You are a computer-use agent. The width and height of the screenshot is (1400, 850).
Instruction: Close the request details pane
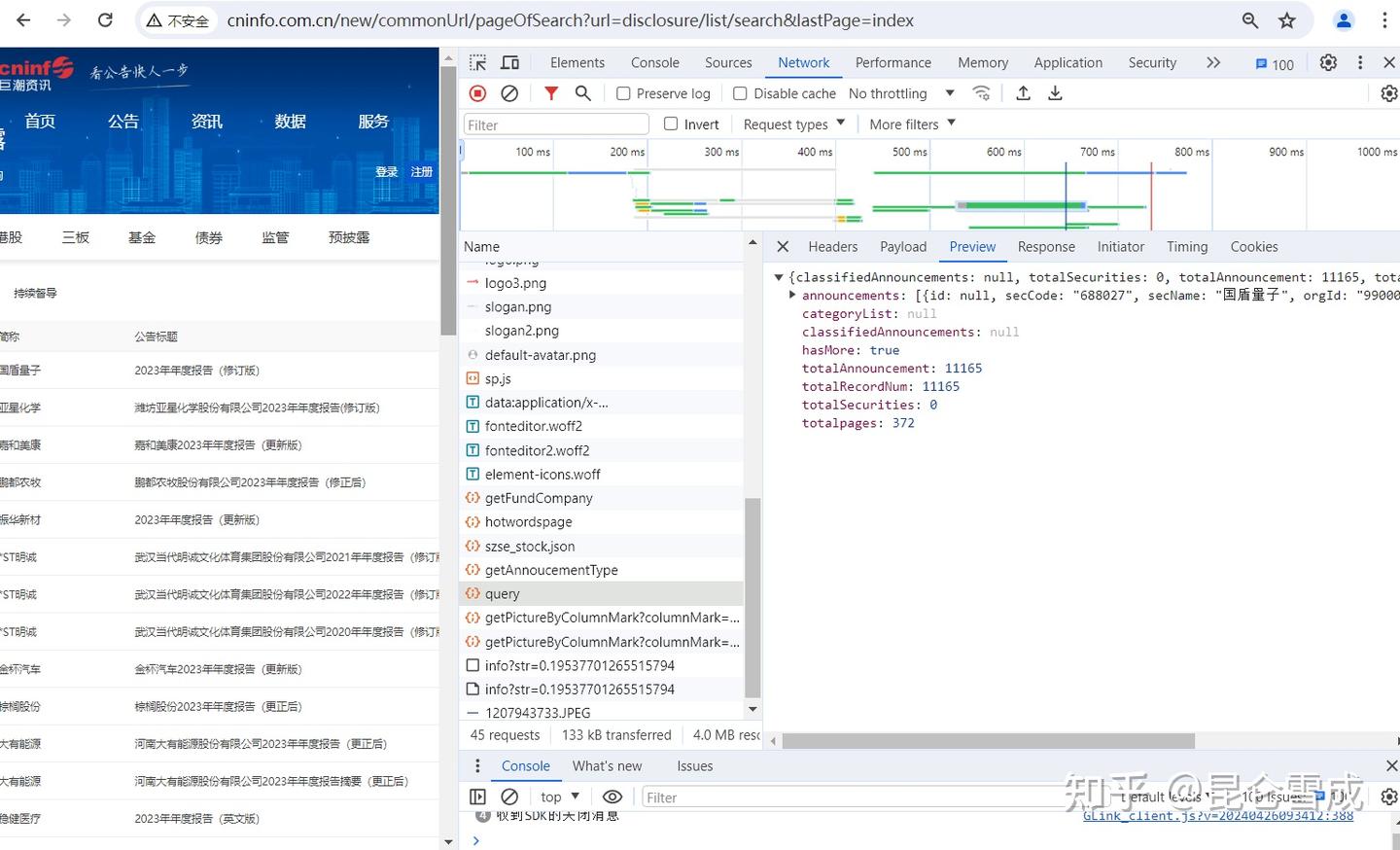click(783, 247)
